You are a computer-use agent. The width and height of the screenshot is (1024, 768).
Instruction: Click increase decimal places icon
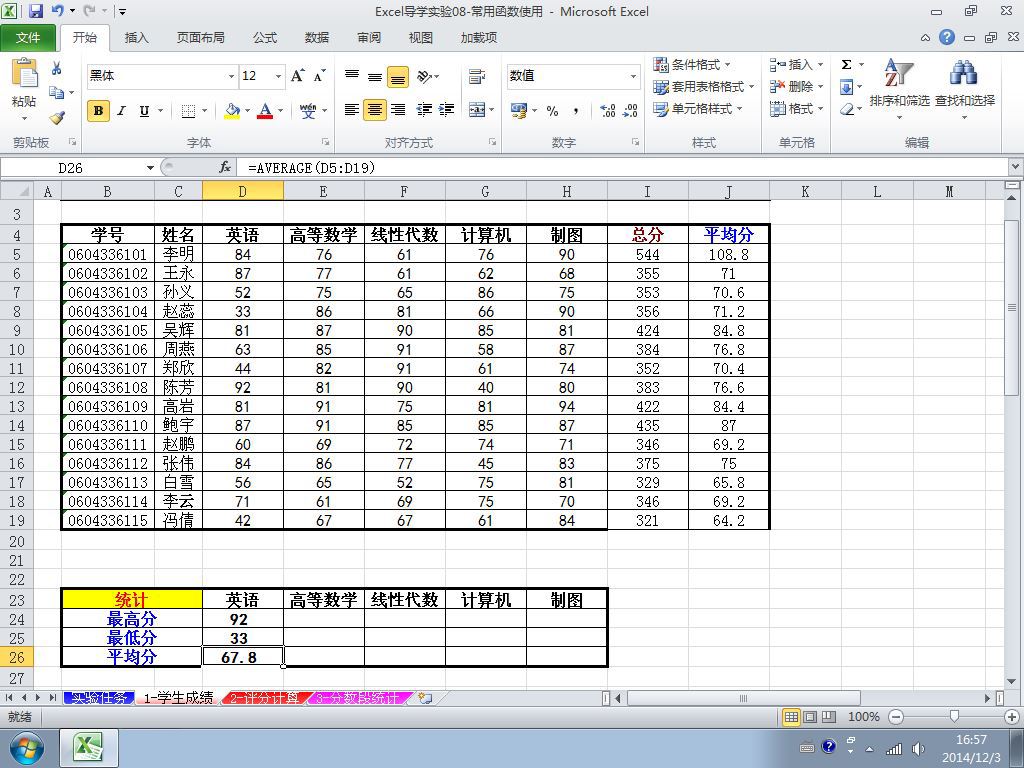607,110
